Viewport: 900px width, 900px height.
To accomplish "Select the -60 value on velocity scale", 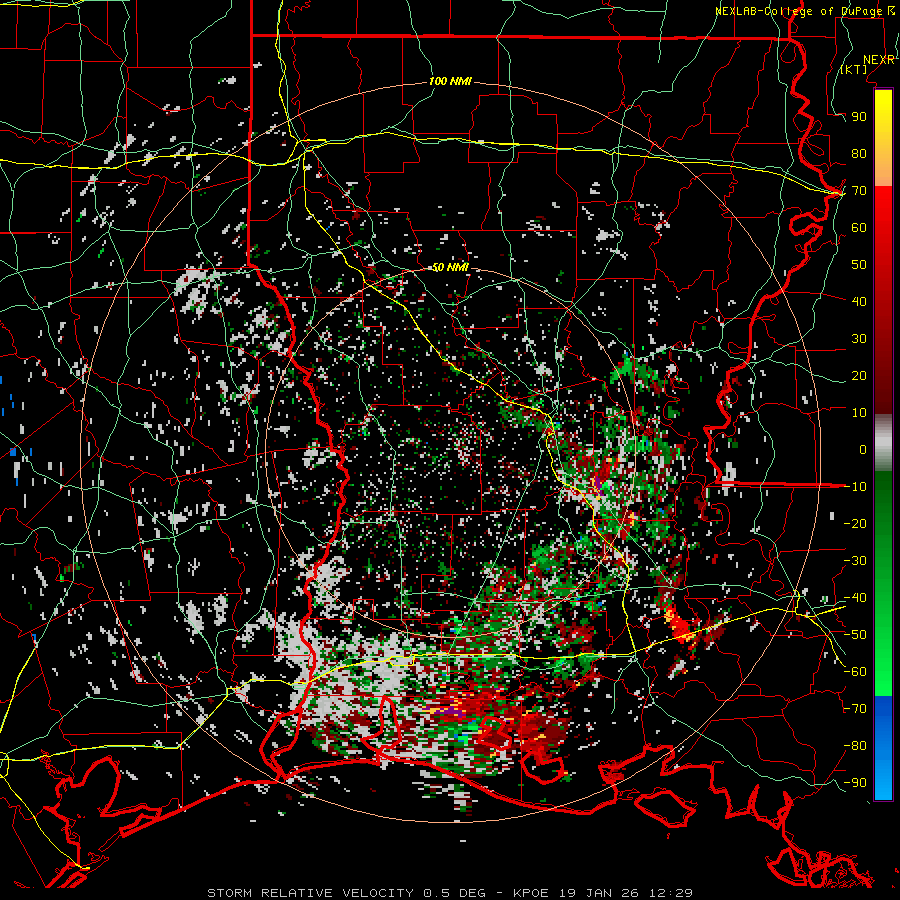I will point(855,672).
